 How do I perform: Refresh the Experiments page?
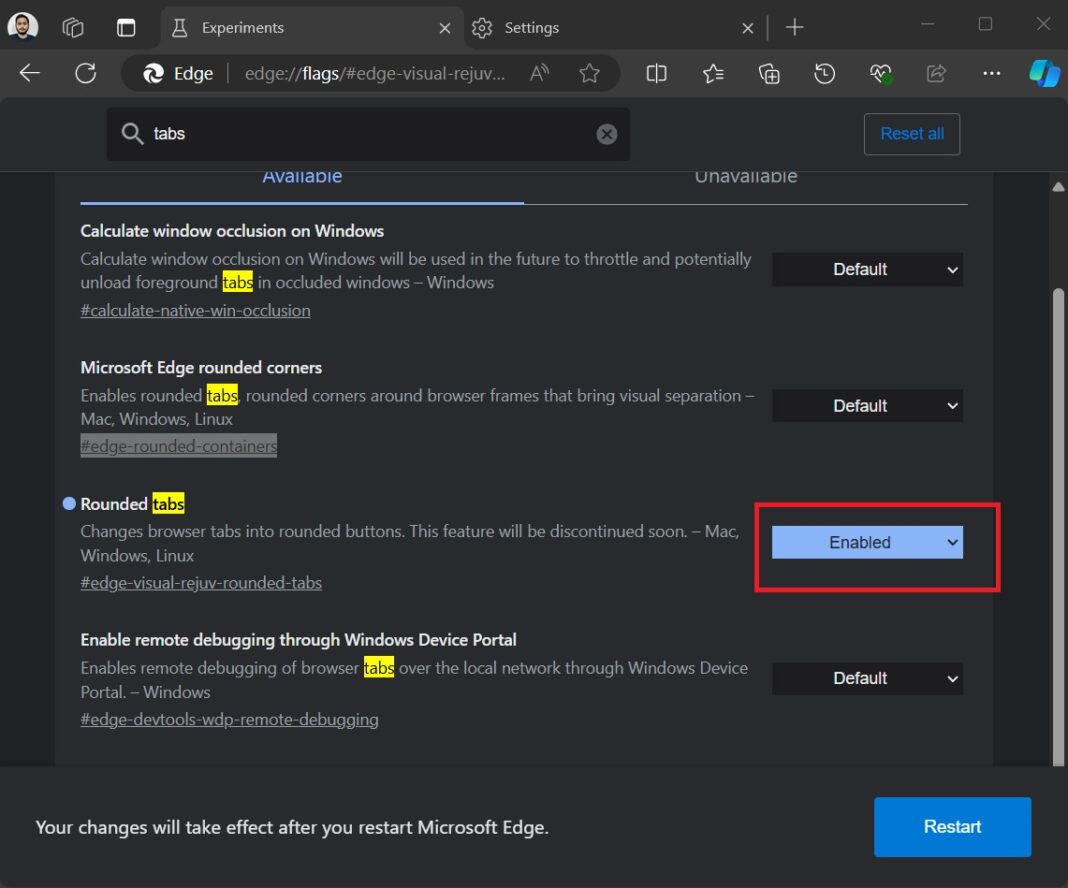pyautogui.click(x=85, y=72)
